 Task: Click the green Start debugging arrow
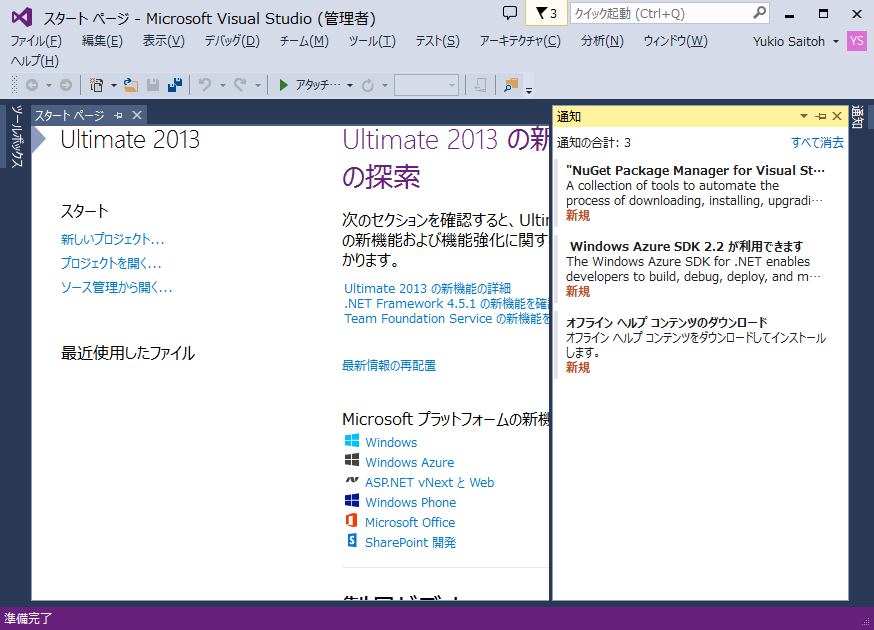[x=284, y=86]
